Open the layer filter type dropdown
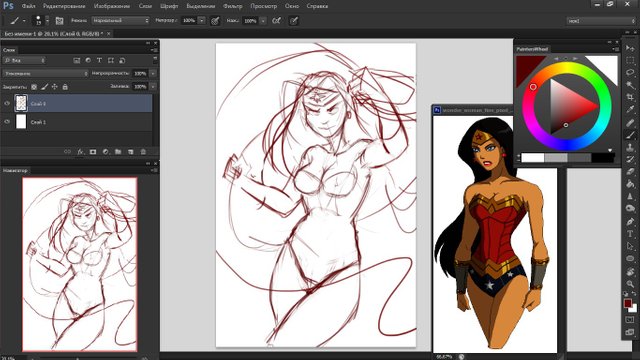 [24, 60]
